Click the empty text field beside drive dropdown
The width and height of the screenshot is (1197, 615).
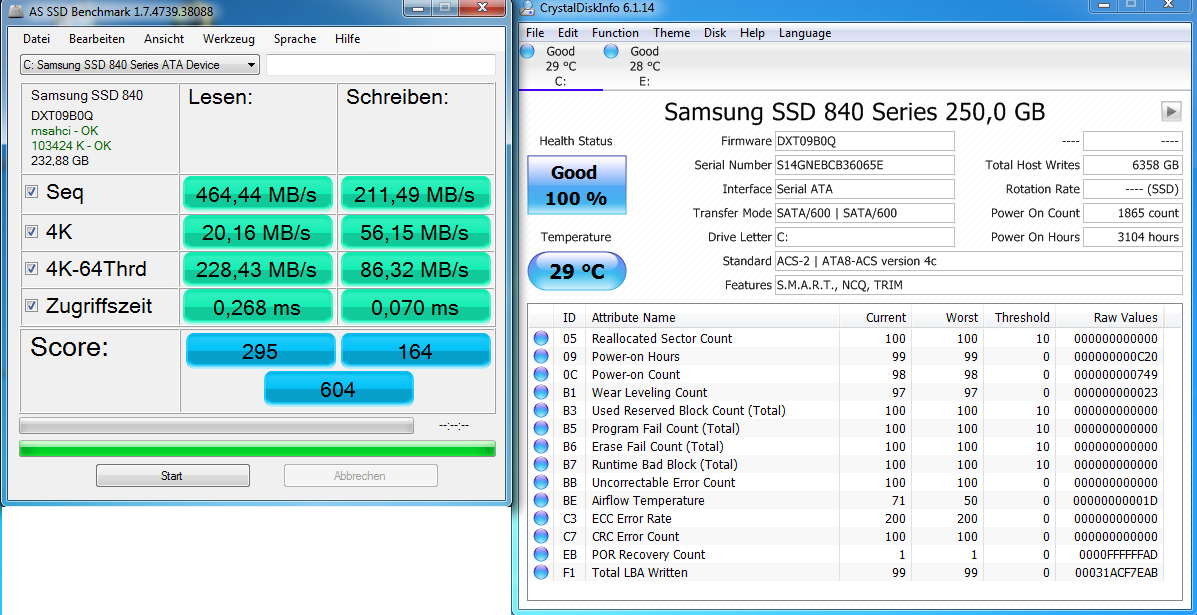click(381, 65)
